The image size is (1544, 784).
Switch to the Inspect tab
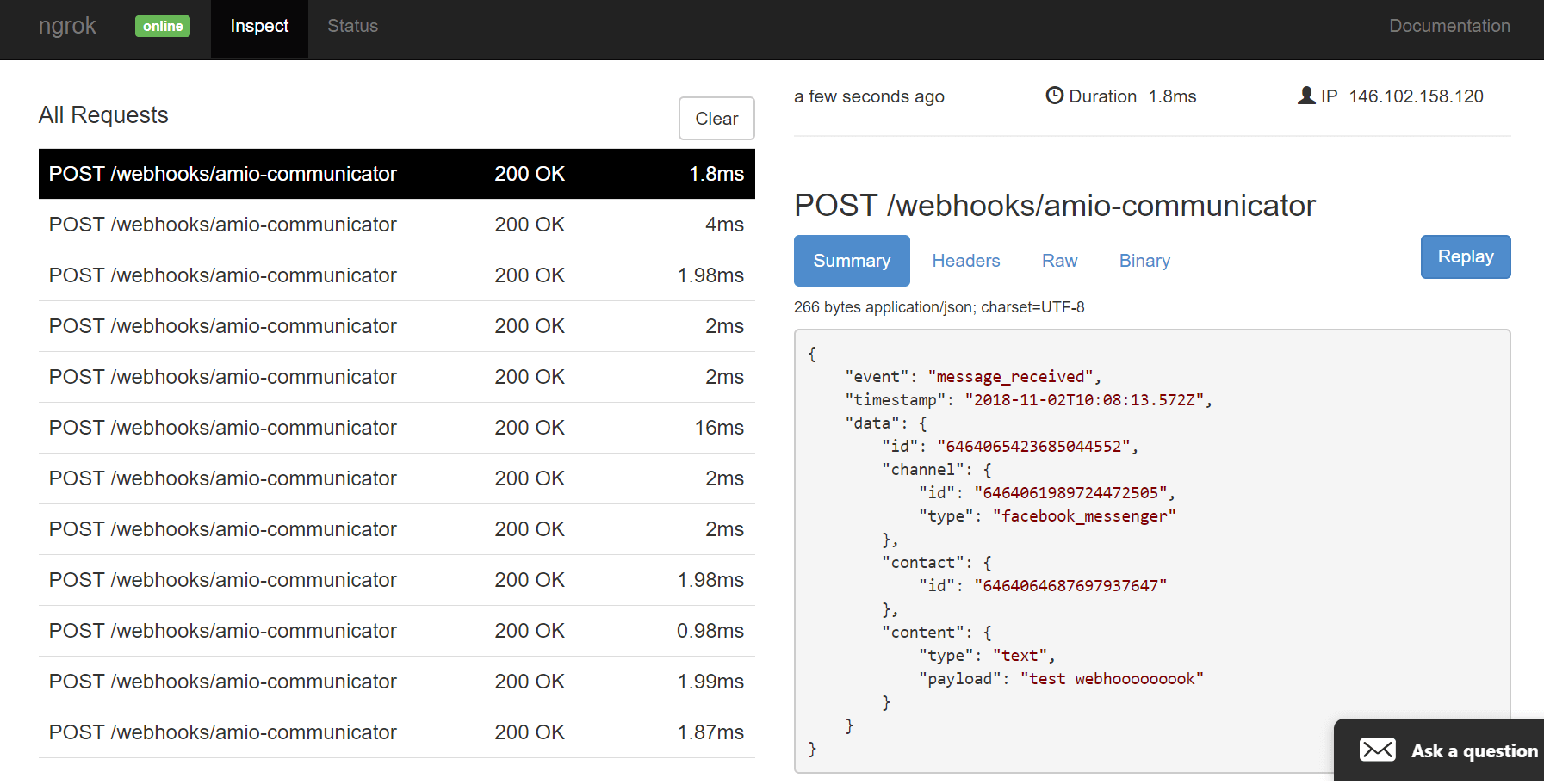pos(259,27)
